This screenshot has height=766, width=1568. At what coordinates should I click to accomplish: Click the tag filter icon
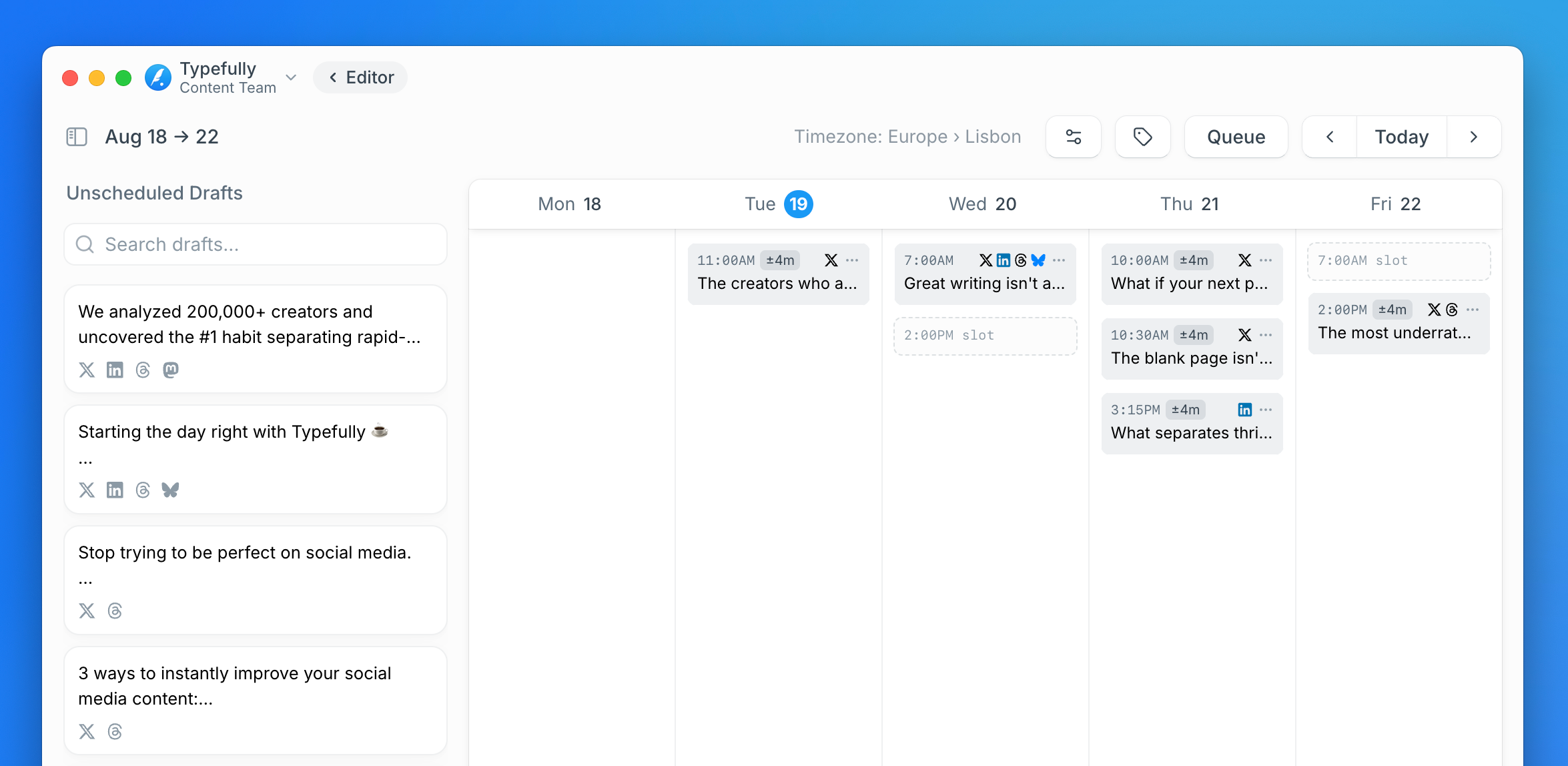coord(1142,137)
